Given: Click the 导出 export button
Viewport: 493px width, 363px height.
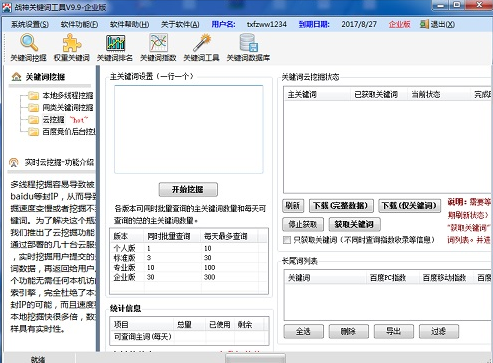Looking at the screenshot, I should point(394,331).
